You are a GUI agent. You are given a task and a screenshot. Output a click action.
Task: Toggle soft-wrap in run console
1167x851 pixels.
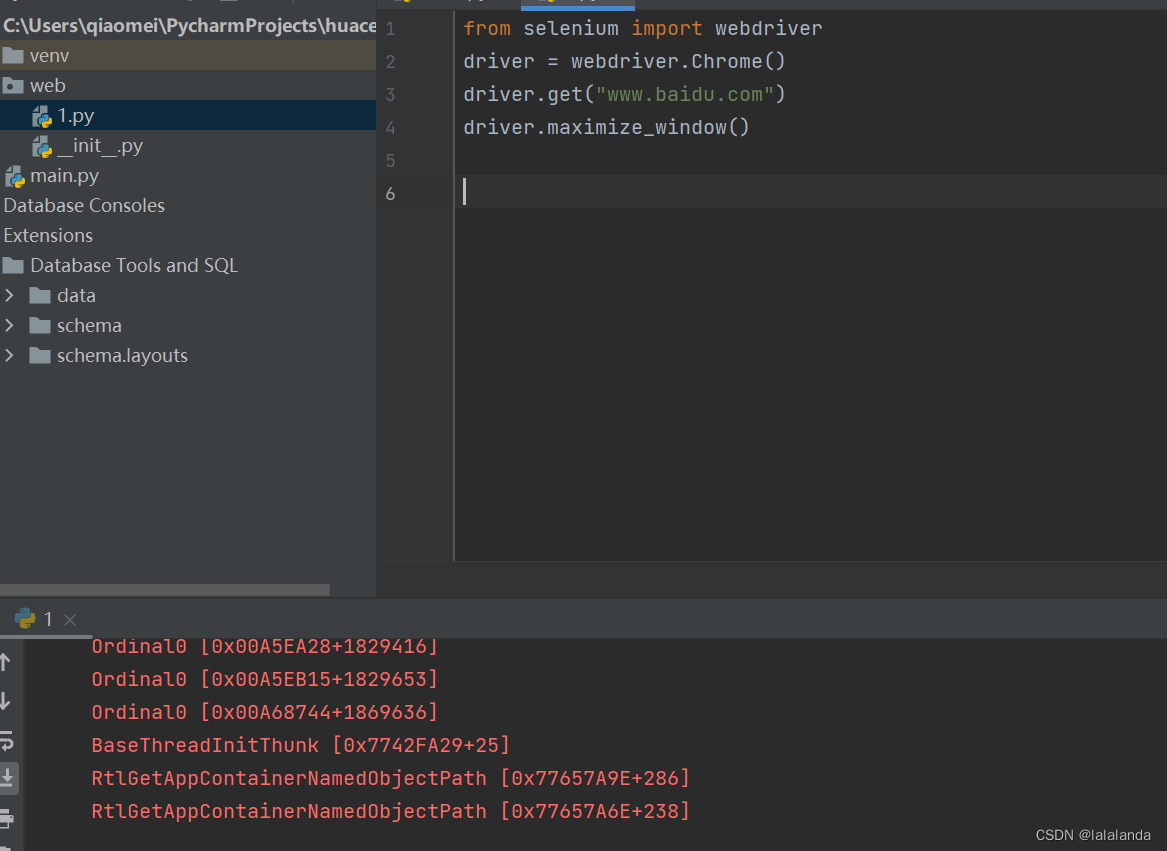[x=7, y=740]
